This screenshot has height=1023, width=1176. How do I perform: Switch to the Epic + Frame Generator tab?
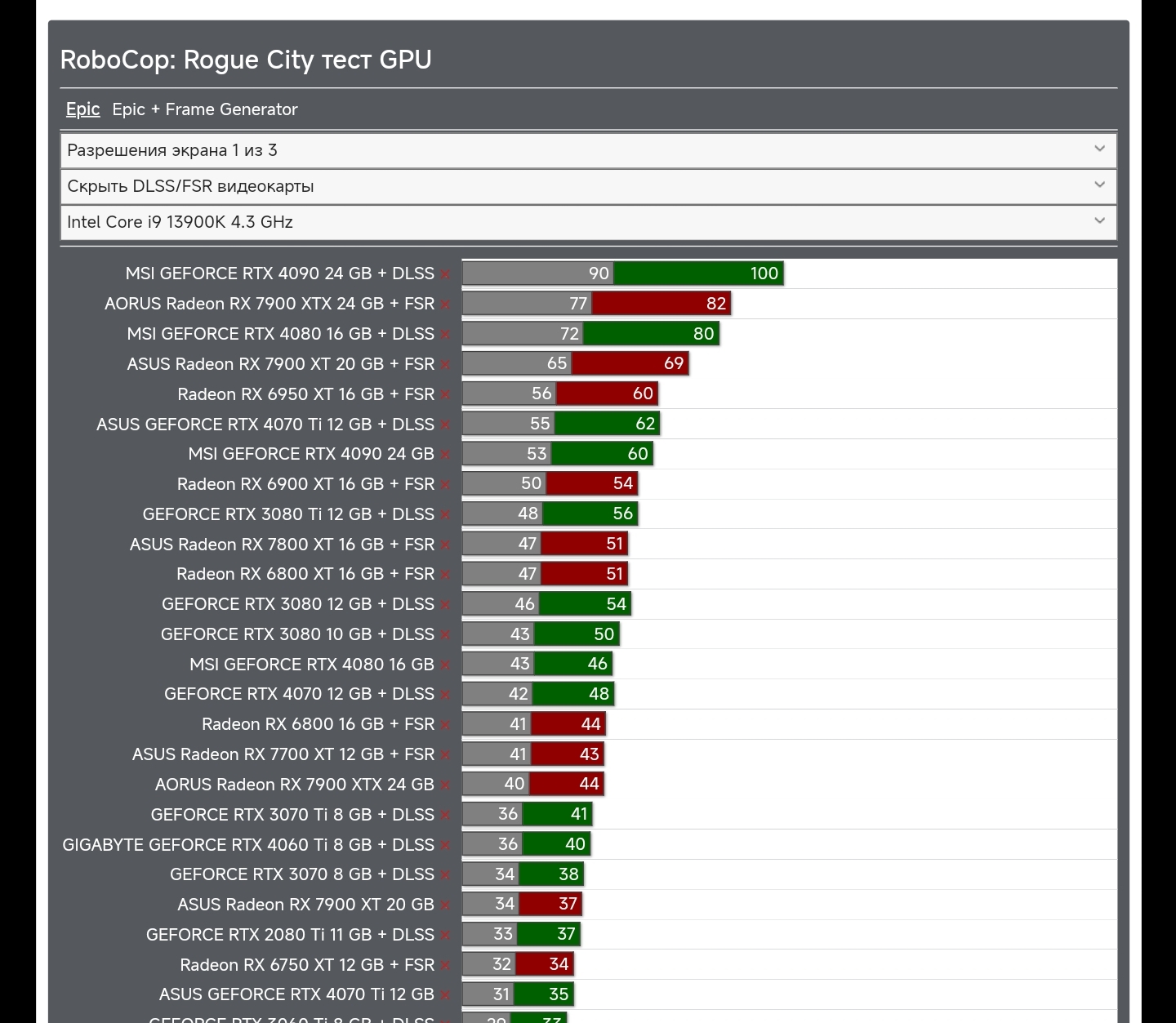(205, 109)
